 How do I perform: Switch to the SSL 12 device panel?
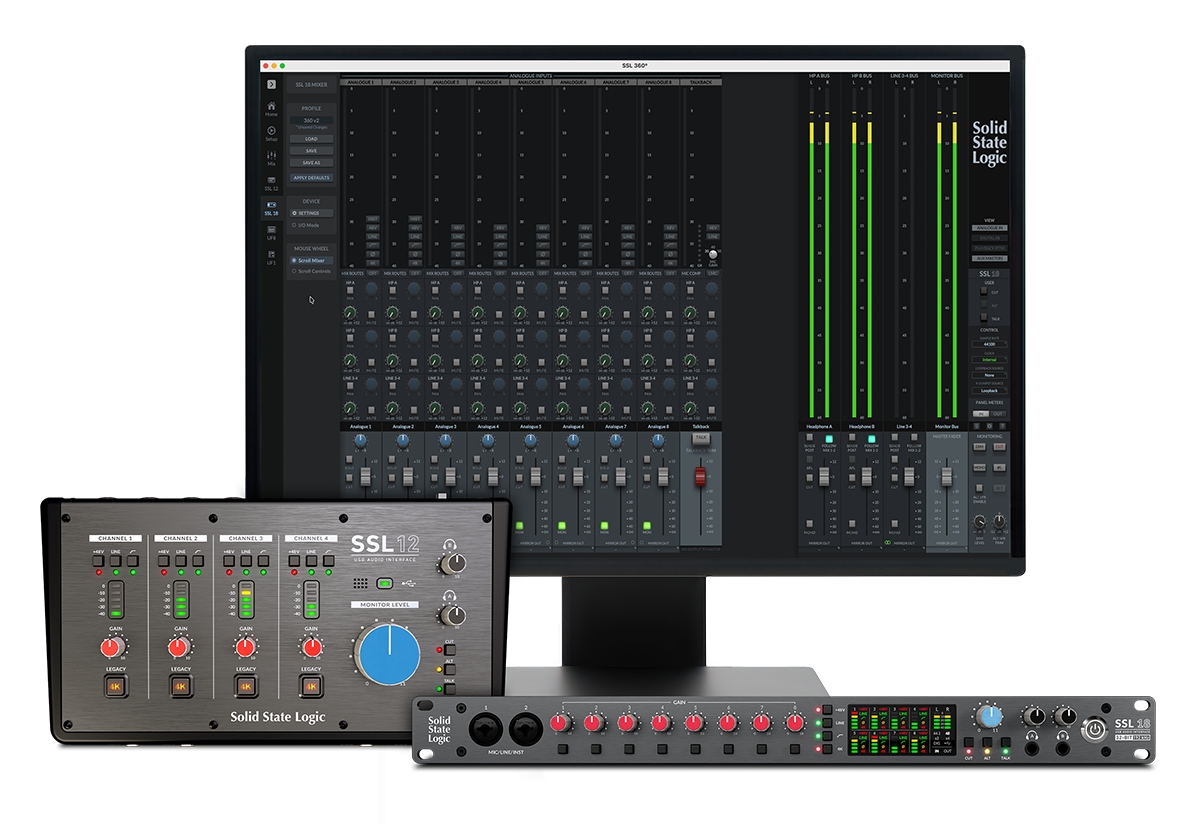coord(273,180)
